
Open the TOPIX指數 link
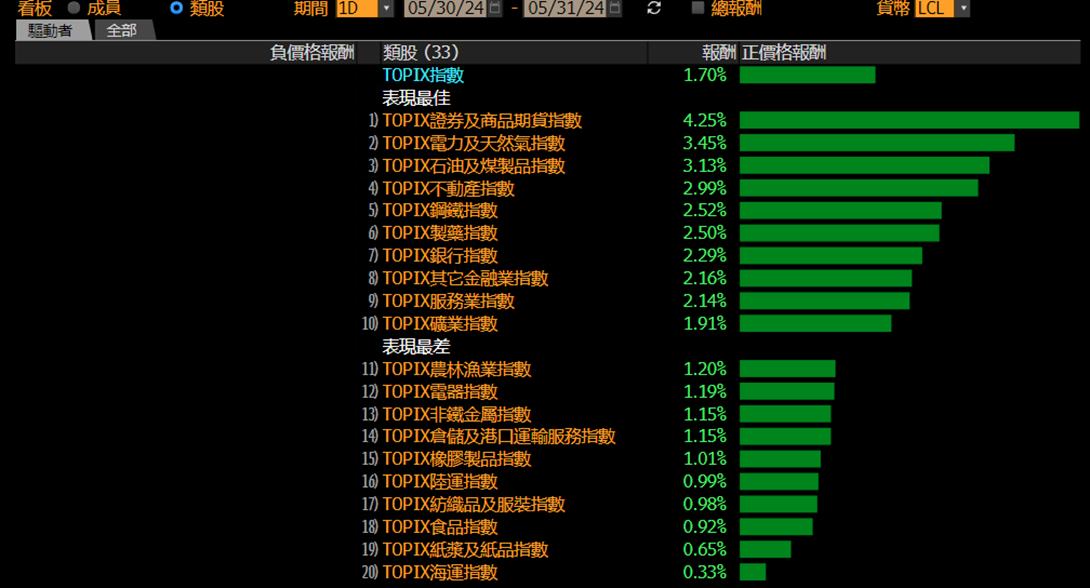pyautogui.click(x=423, y=75)
